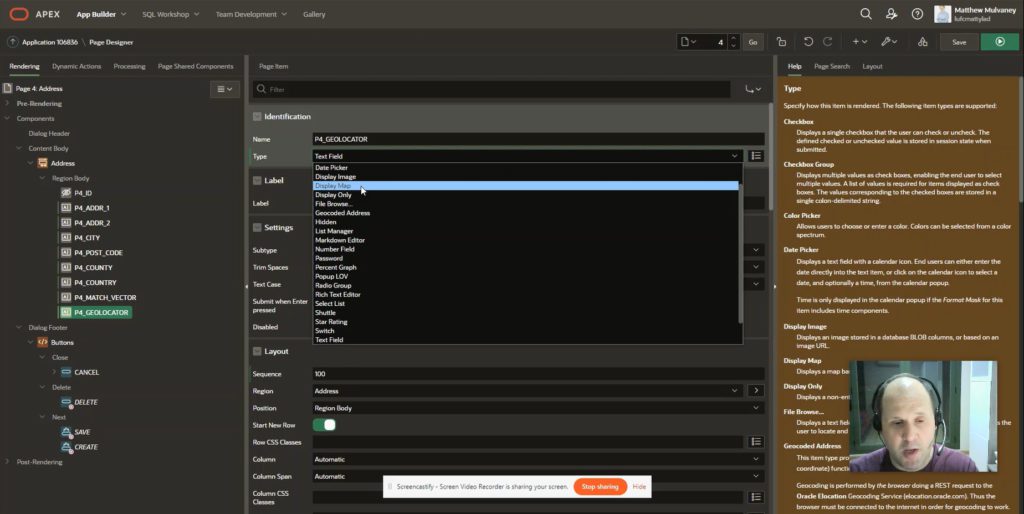This screenshot has height=514, width=1024.
Task: Select the SAVE button node icon
Action: click(66, 432)
